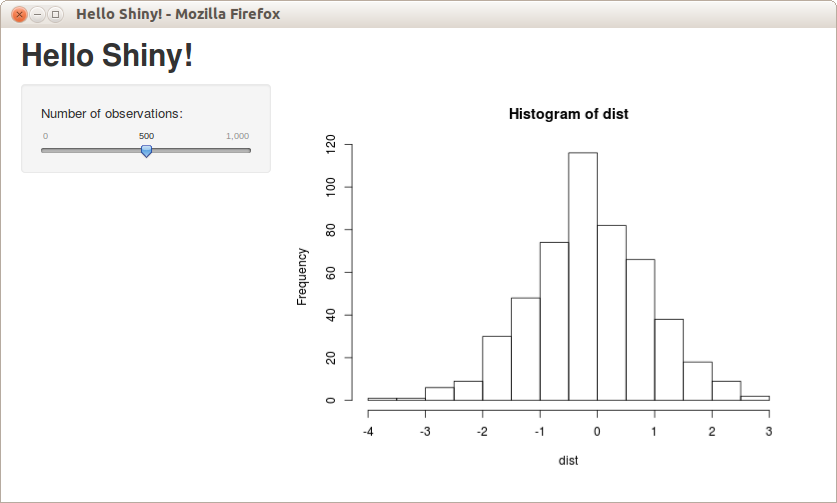Click the window title bar text

tap(178, 14)
